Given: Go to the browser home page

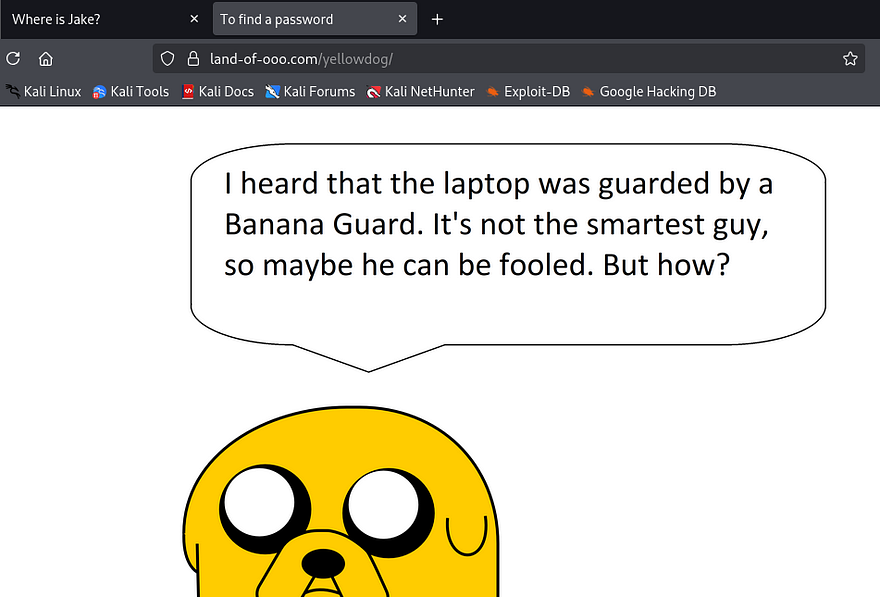Looking at the screenshot, I should (45, 59).
